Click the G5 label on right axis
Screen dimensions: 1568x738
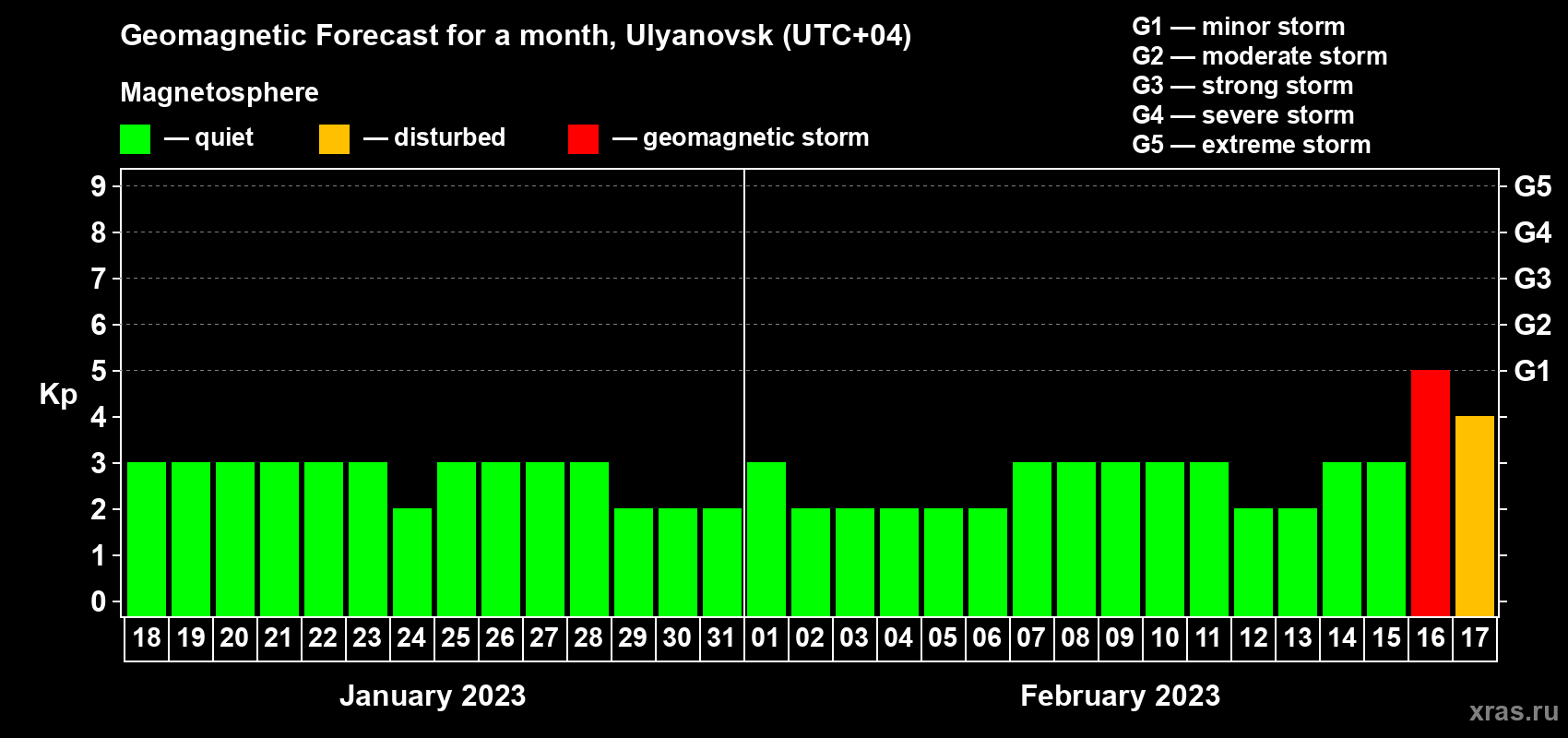pos(1533,186)
